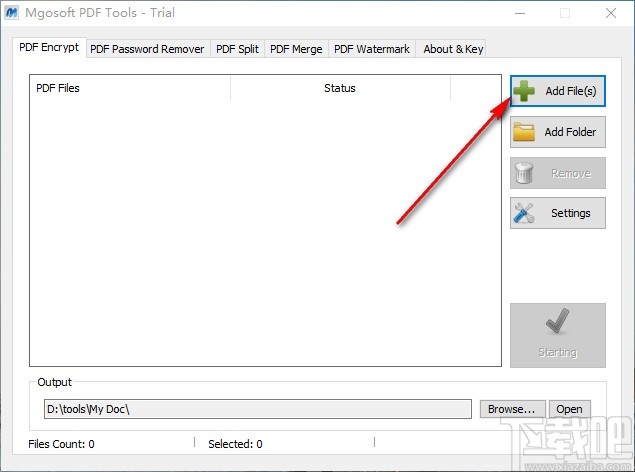The image size is (635, 472).
Task: Click the Mgosoft app logo in title bar
Action: [x=12, y=13]
